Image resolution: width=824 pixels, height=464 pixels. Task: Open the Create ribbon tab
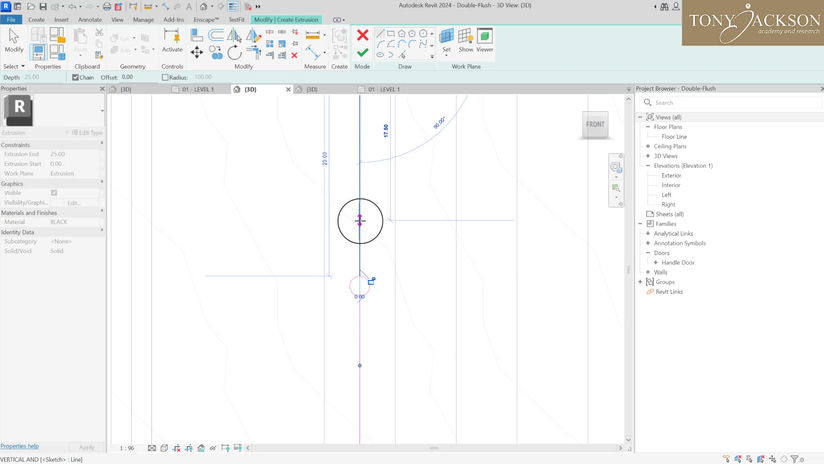[36, 19]
